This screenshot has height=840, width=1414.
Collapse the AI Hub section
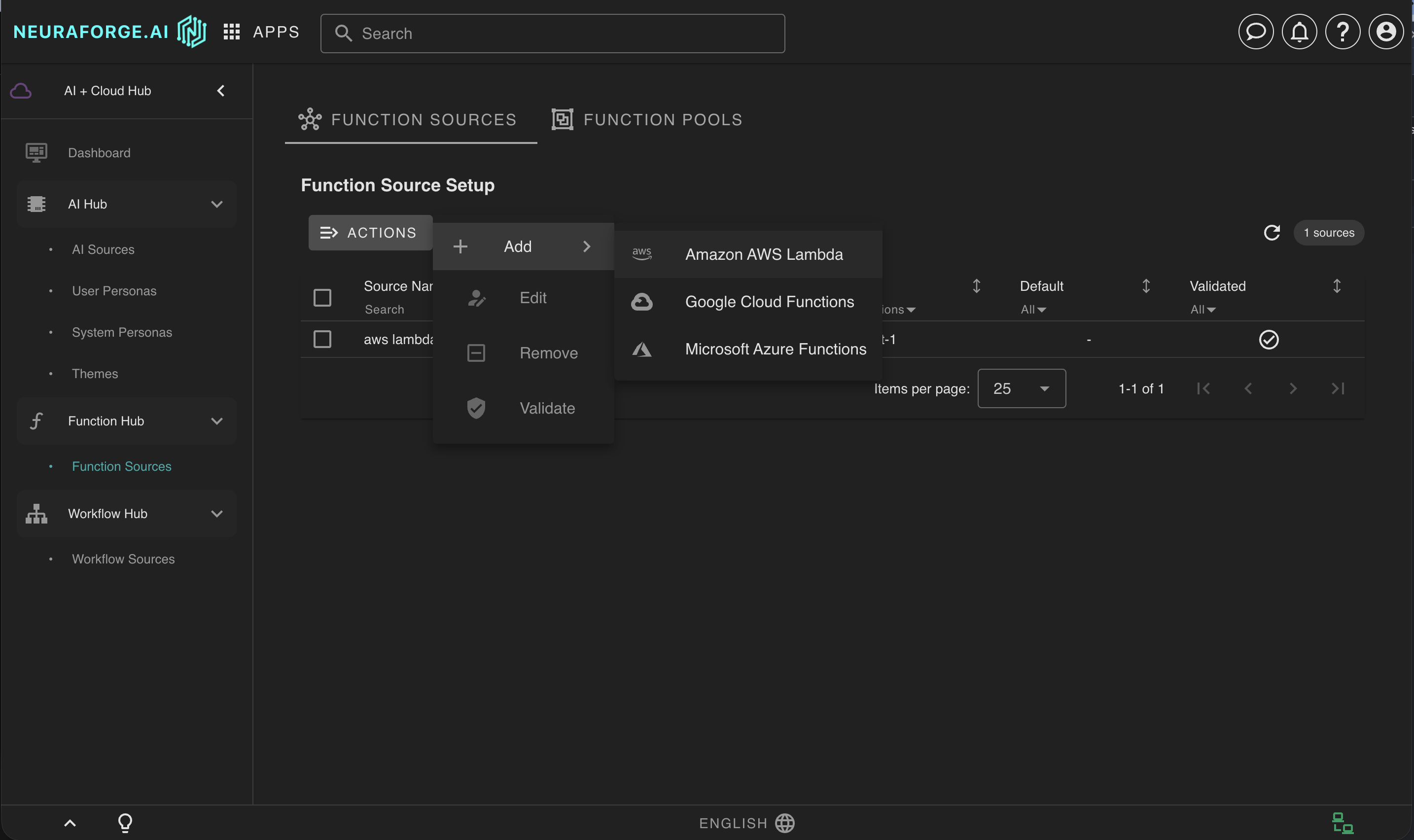click(216, 204)
